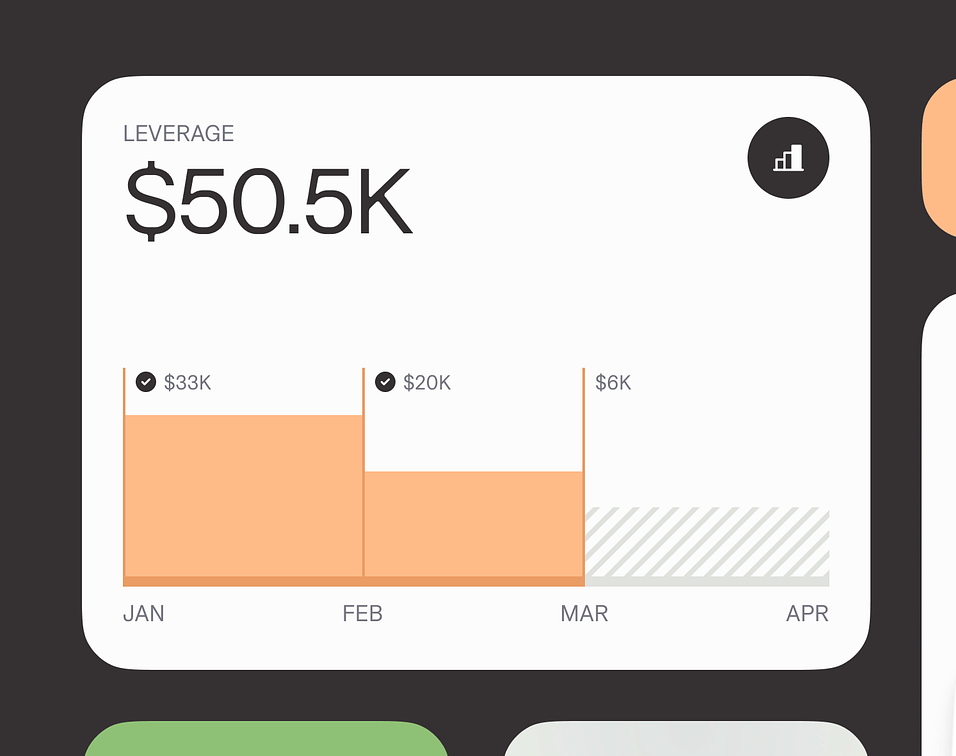Select the February orange bar

click(473, 523)
